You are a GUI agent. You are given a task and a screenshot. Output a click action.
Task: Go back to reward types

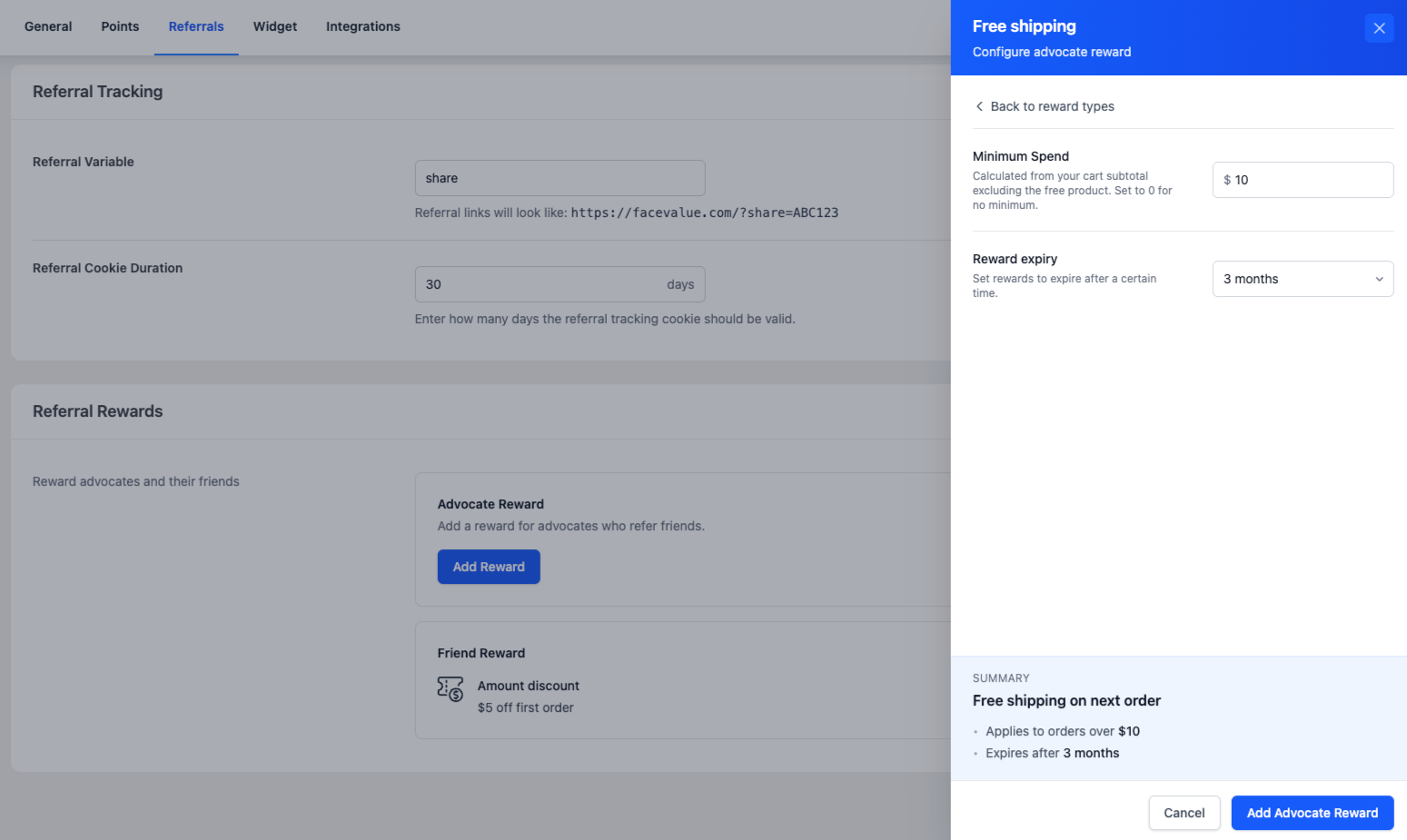point(1052,106)
